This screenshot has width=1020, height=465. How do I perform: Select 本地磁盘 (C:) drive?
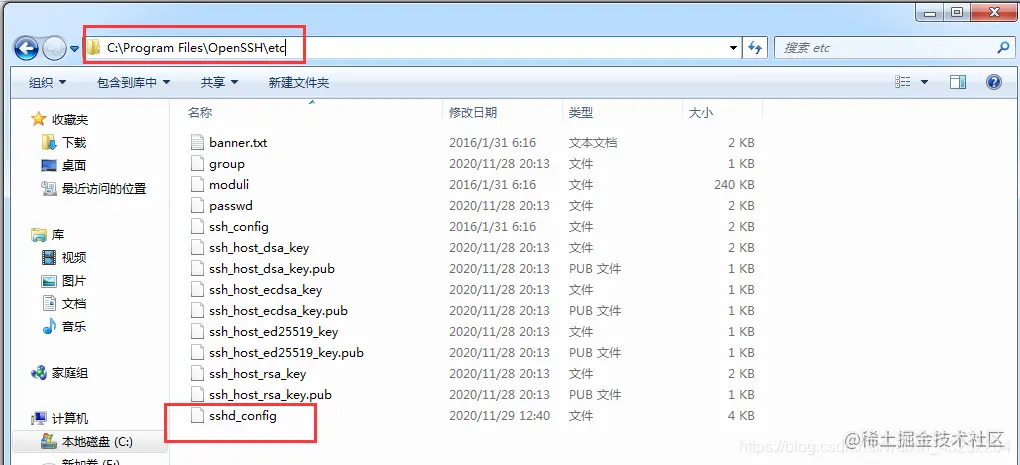click(x=98, y=442)
